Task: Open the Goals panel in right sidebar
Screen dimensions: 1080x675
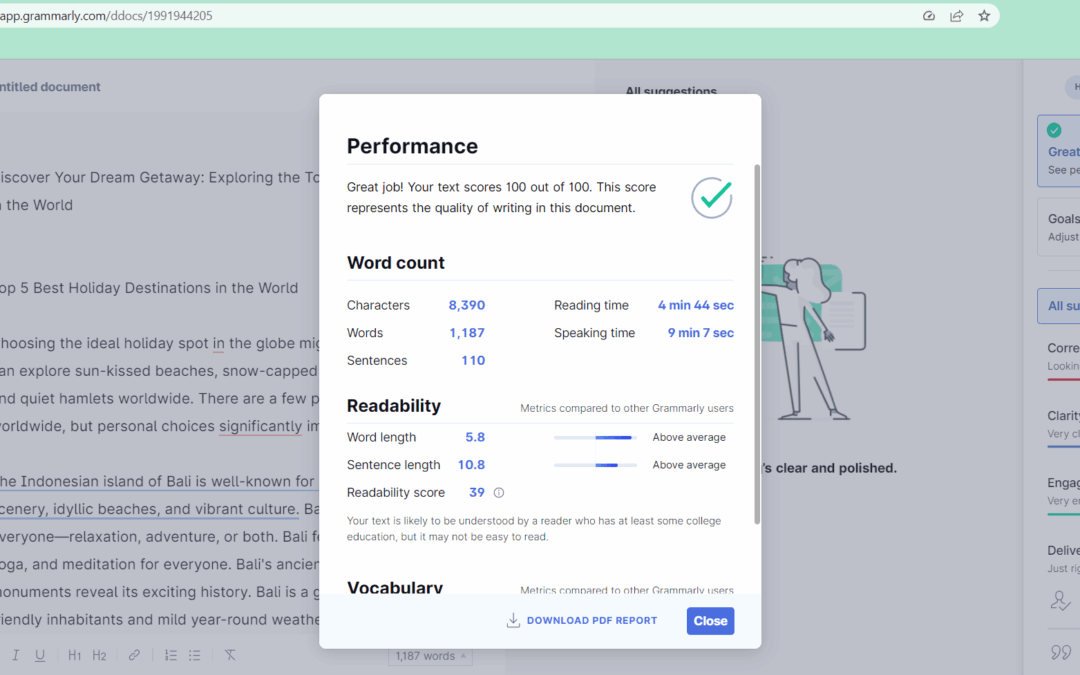Action: coord(1060,227)
